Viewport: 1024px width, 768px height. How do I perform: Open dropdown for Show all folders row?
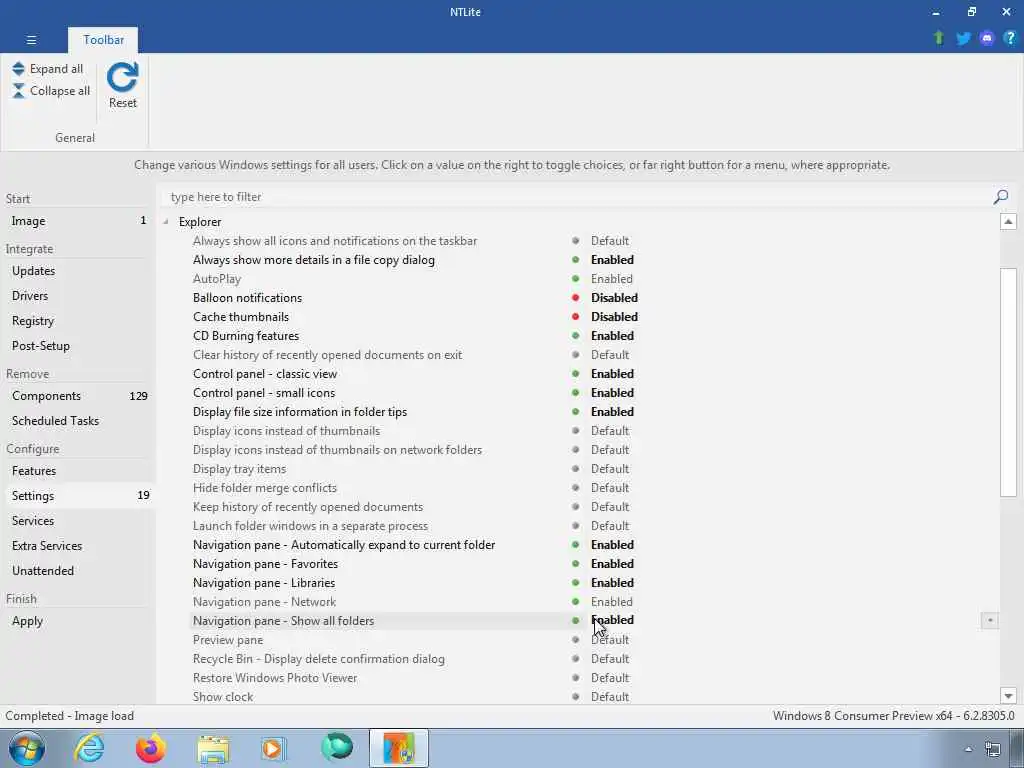[989, 620]
